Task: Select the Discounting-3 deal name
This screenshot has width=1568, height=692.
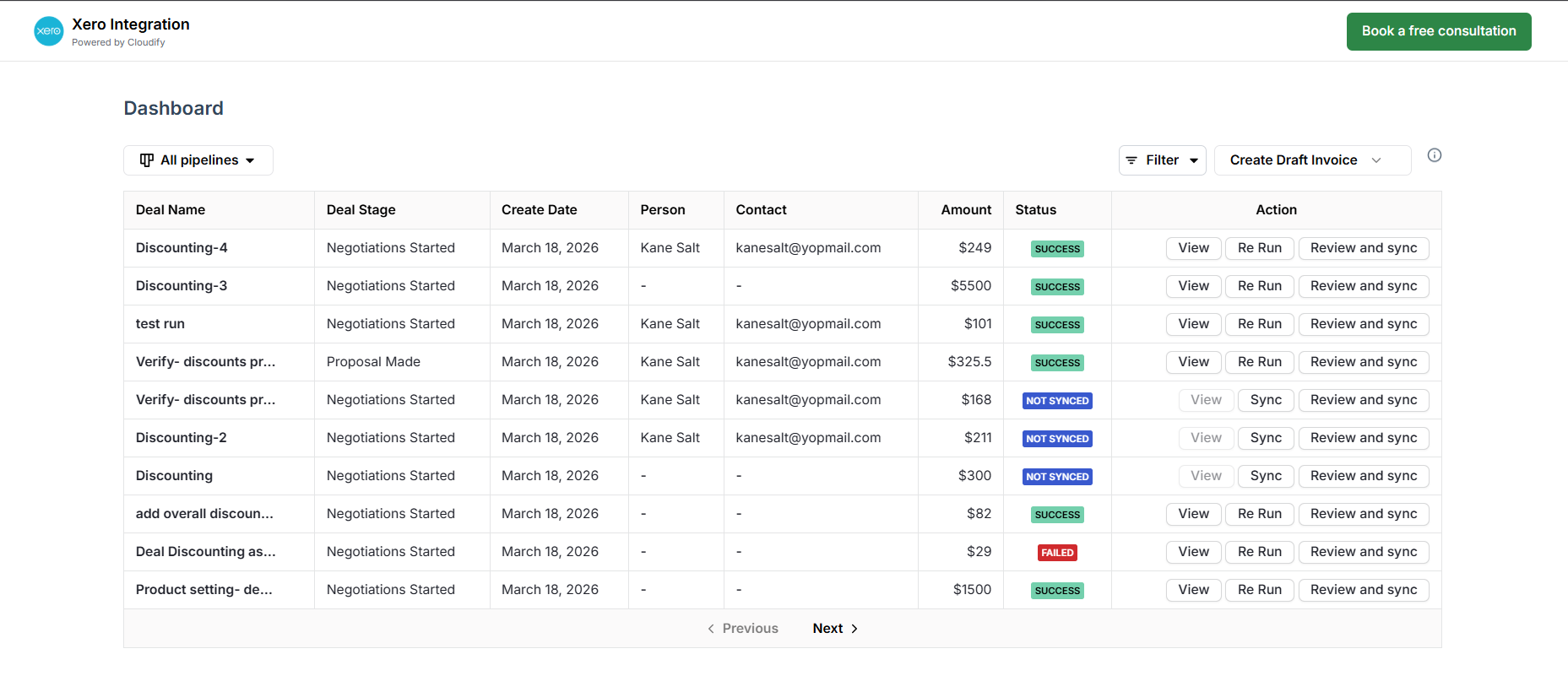Action: click(182, 286)
